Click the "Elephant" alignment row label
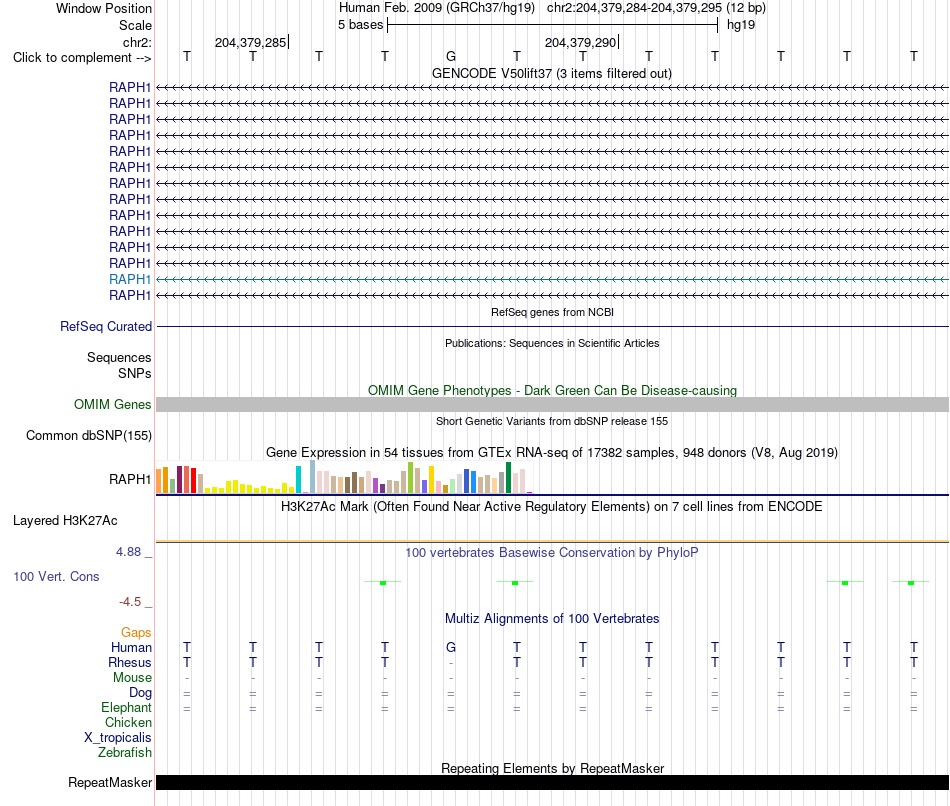The image size is (950, 806). point(126,708)
